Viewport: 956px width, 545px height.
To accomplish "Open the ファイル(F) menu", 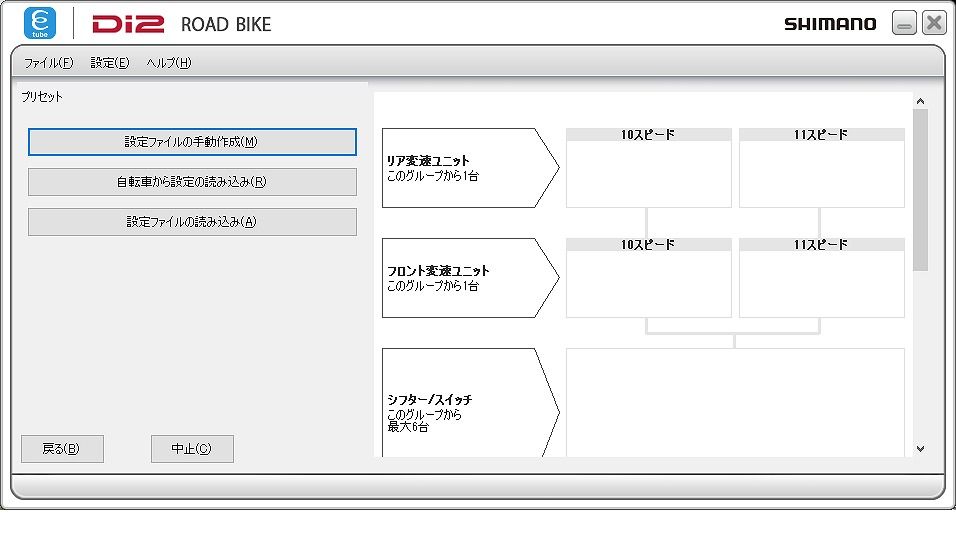I will click(48, 63).
